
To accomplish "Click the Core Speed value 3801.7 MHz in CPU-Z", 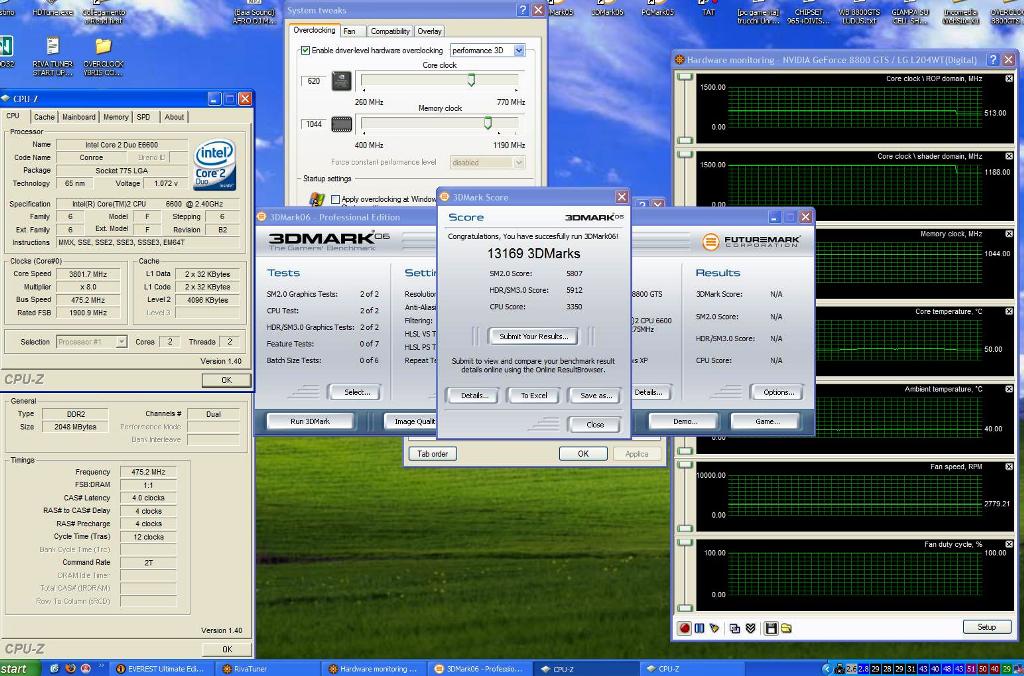I will [x=88, y=274].
